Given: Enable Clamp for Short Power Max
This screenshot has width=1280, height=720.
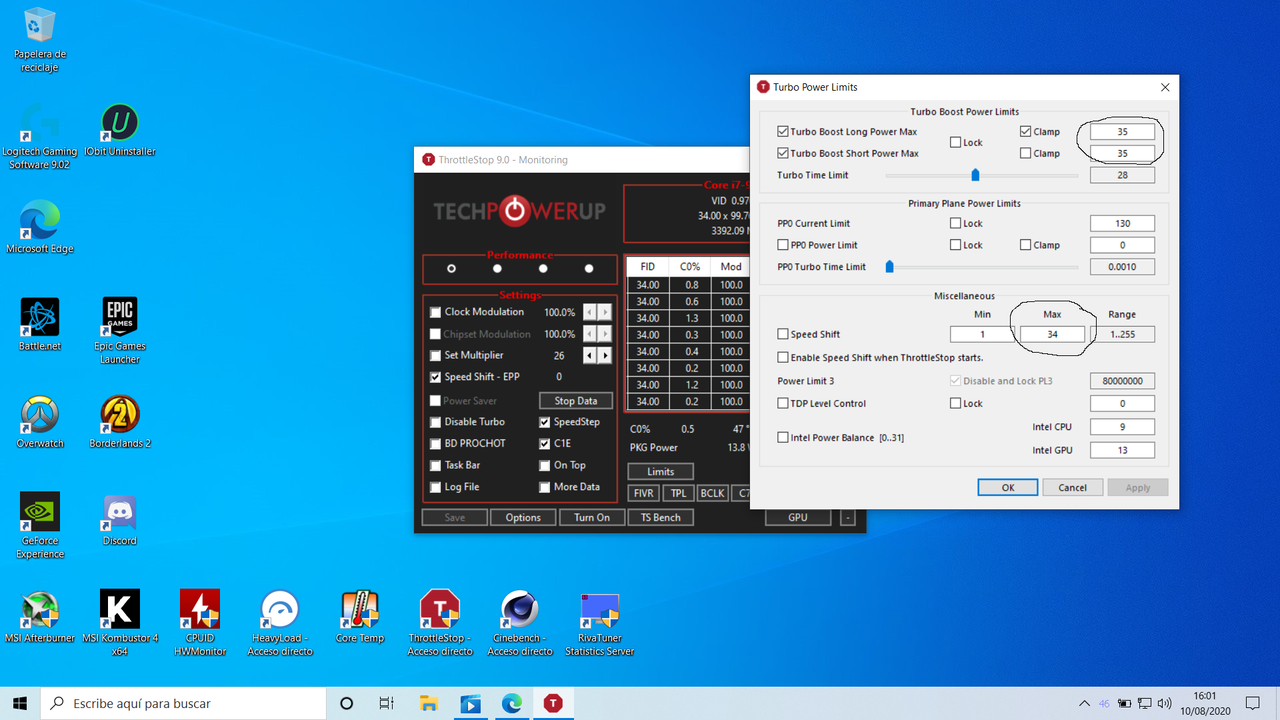Looking at the screenshot, I should pos(1026,153).
